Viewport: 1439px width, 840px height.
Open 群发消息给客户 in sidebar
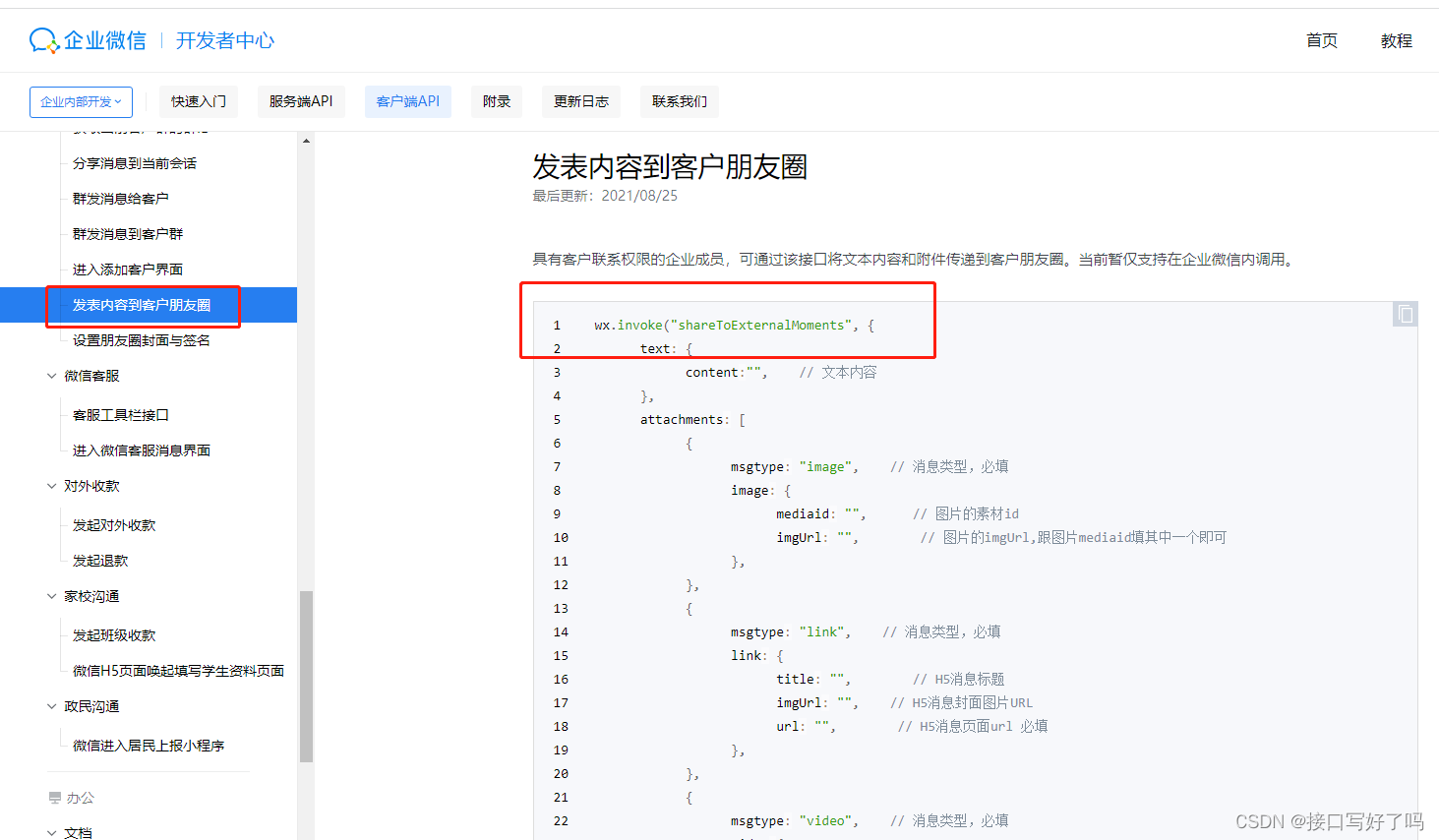point(121,199)
